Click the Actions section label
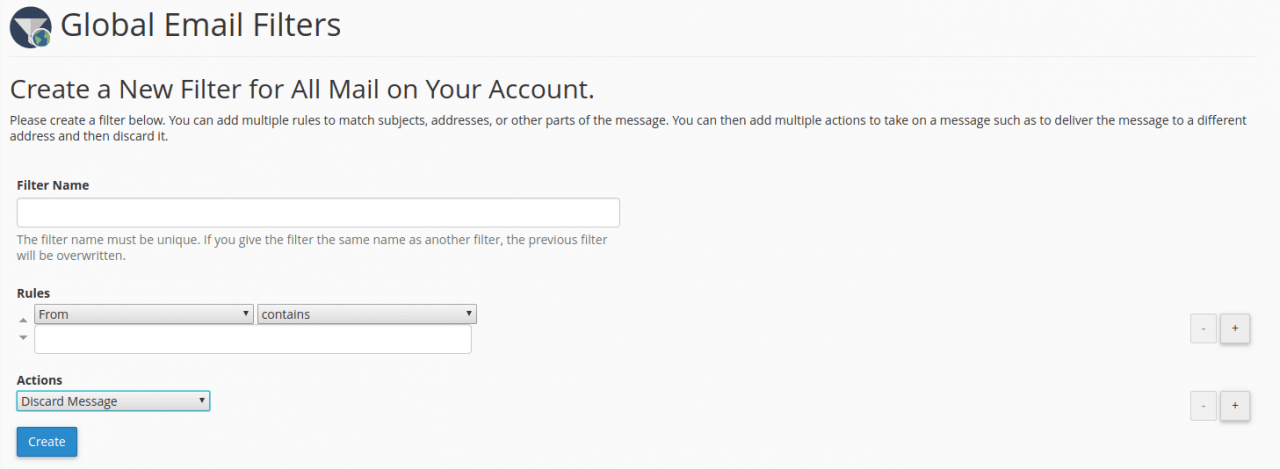This screenshot has height=469, width=1280. click(x=40, y=380)
